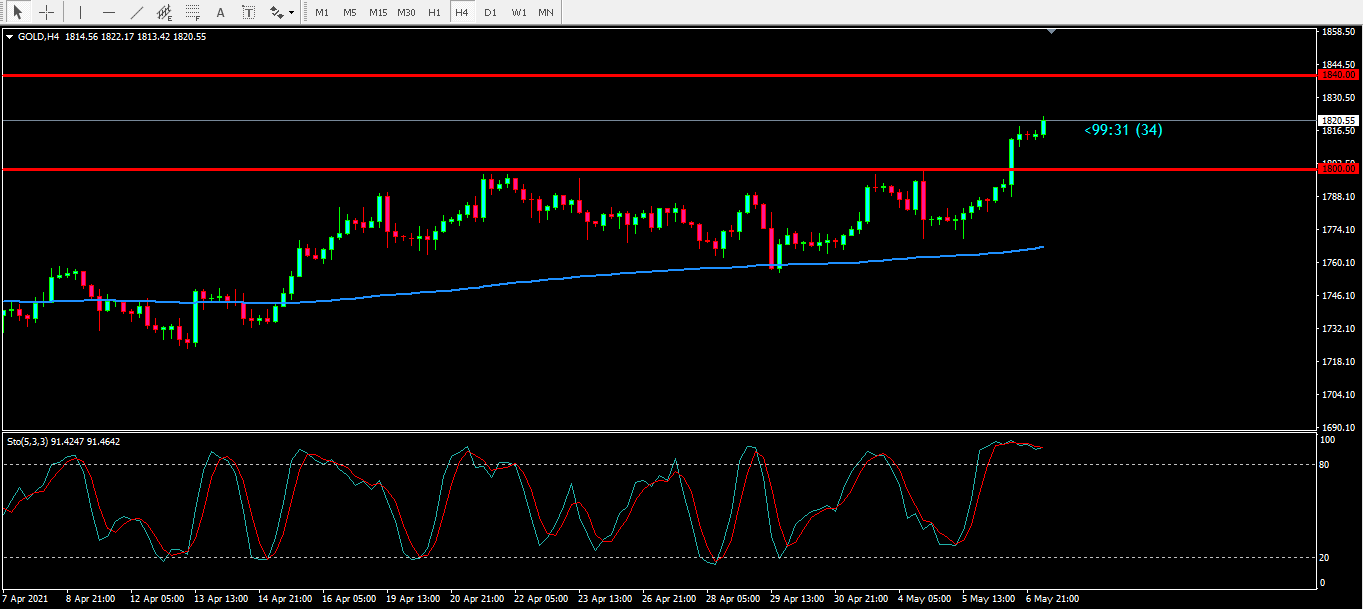Select the Fibonacci retracement tool
The height and width of the screenshot is (609, 1363).
pos(192,13)
